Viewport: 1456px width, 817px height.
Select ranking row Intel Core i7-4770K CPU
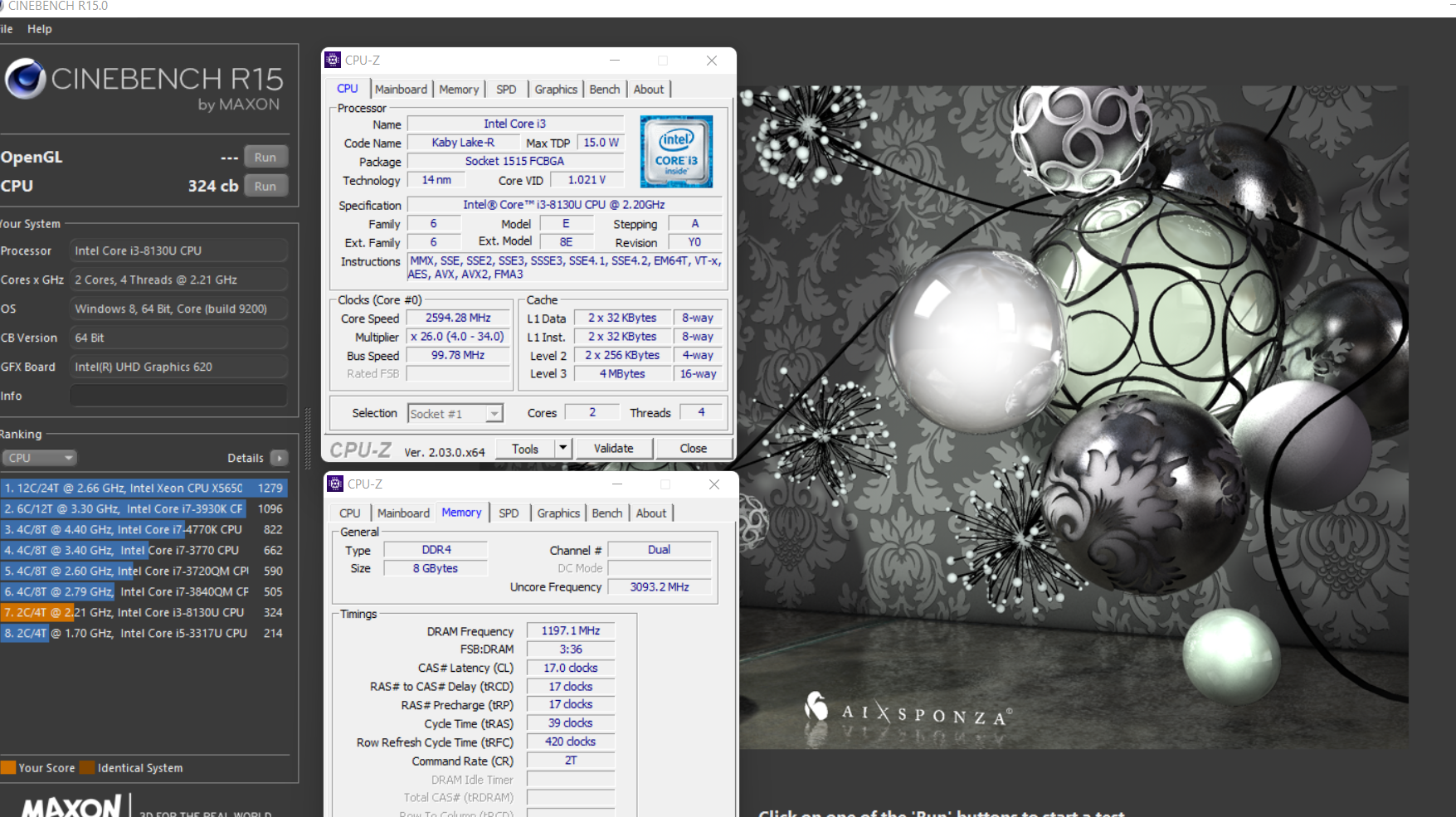(144, 529)
